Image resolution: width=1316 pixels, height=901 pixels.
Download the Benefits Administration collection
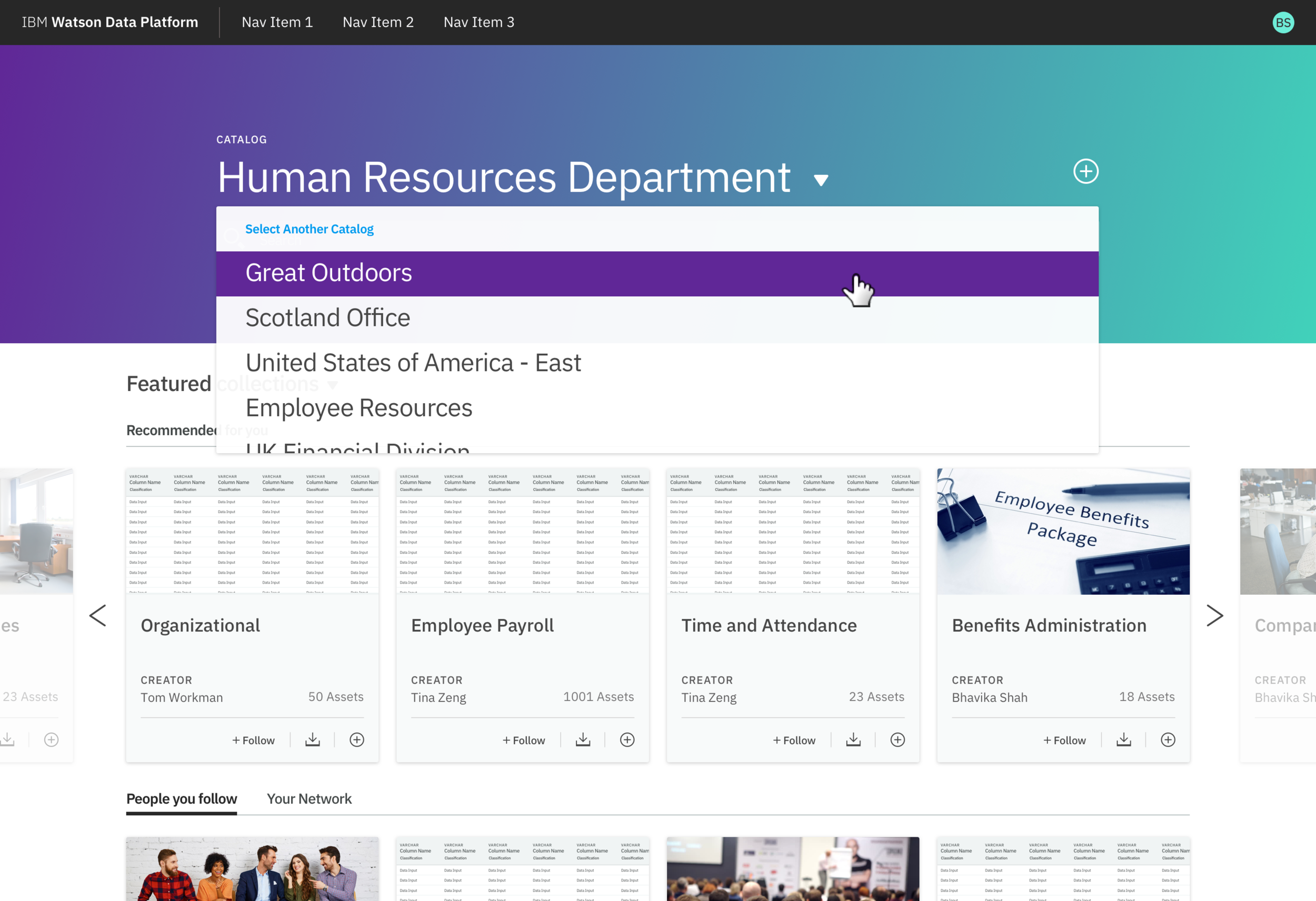(x=1124, y=739)
